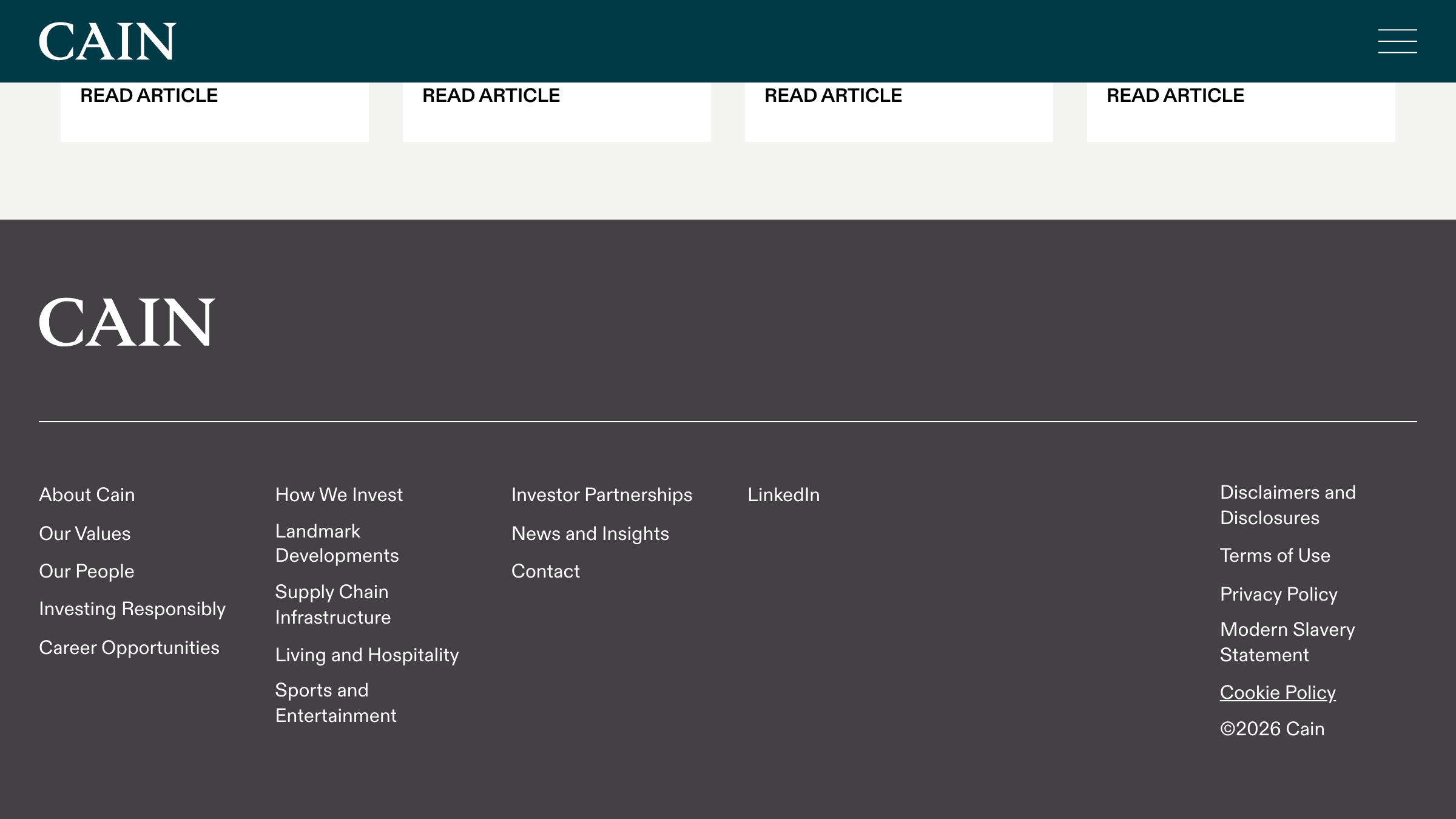Visit Investor Partnerships
This screenshot has width=1456, height=819.
(x=602, y=495)
